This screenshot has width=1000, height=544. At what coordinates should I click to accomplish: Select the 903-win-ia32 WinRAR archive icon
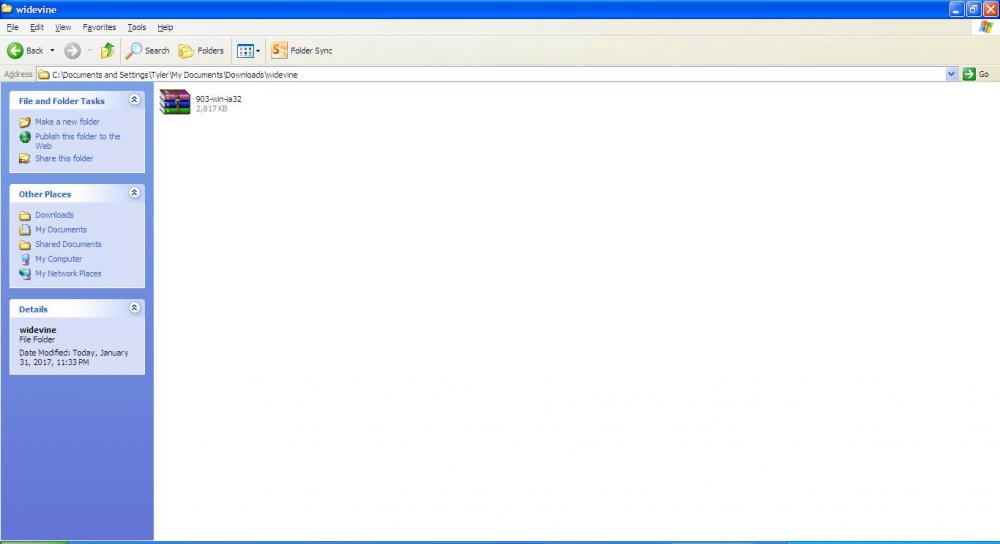[x=175, y=102]
